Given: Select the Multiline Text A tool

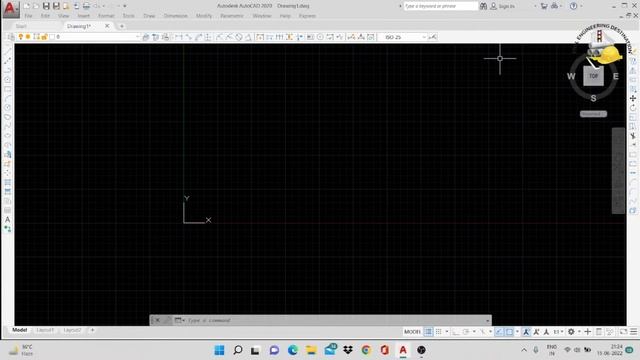Looking at the screenshot, I should [x=7, y=220].
